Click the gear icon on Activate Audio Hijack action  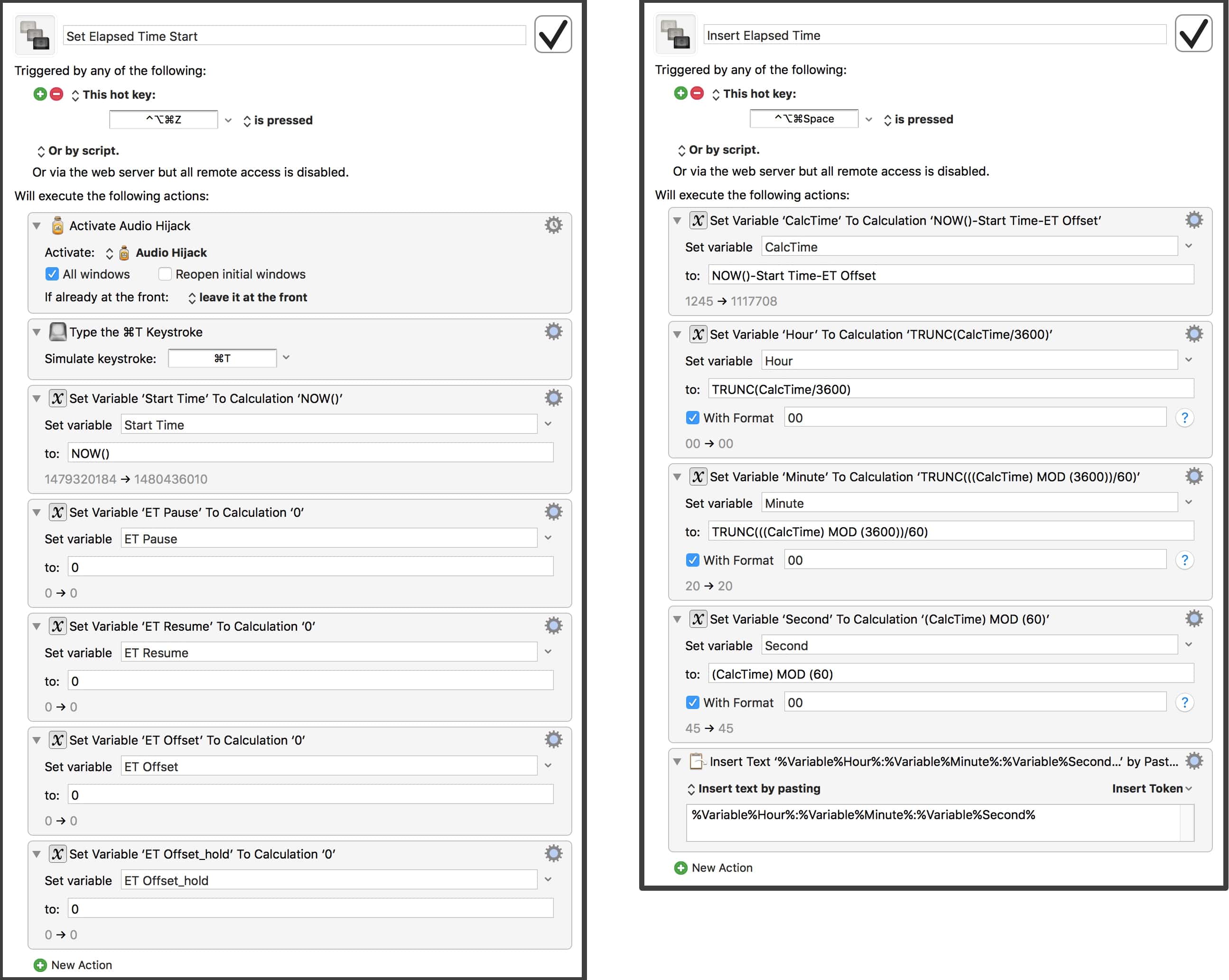click(553, 225)
